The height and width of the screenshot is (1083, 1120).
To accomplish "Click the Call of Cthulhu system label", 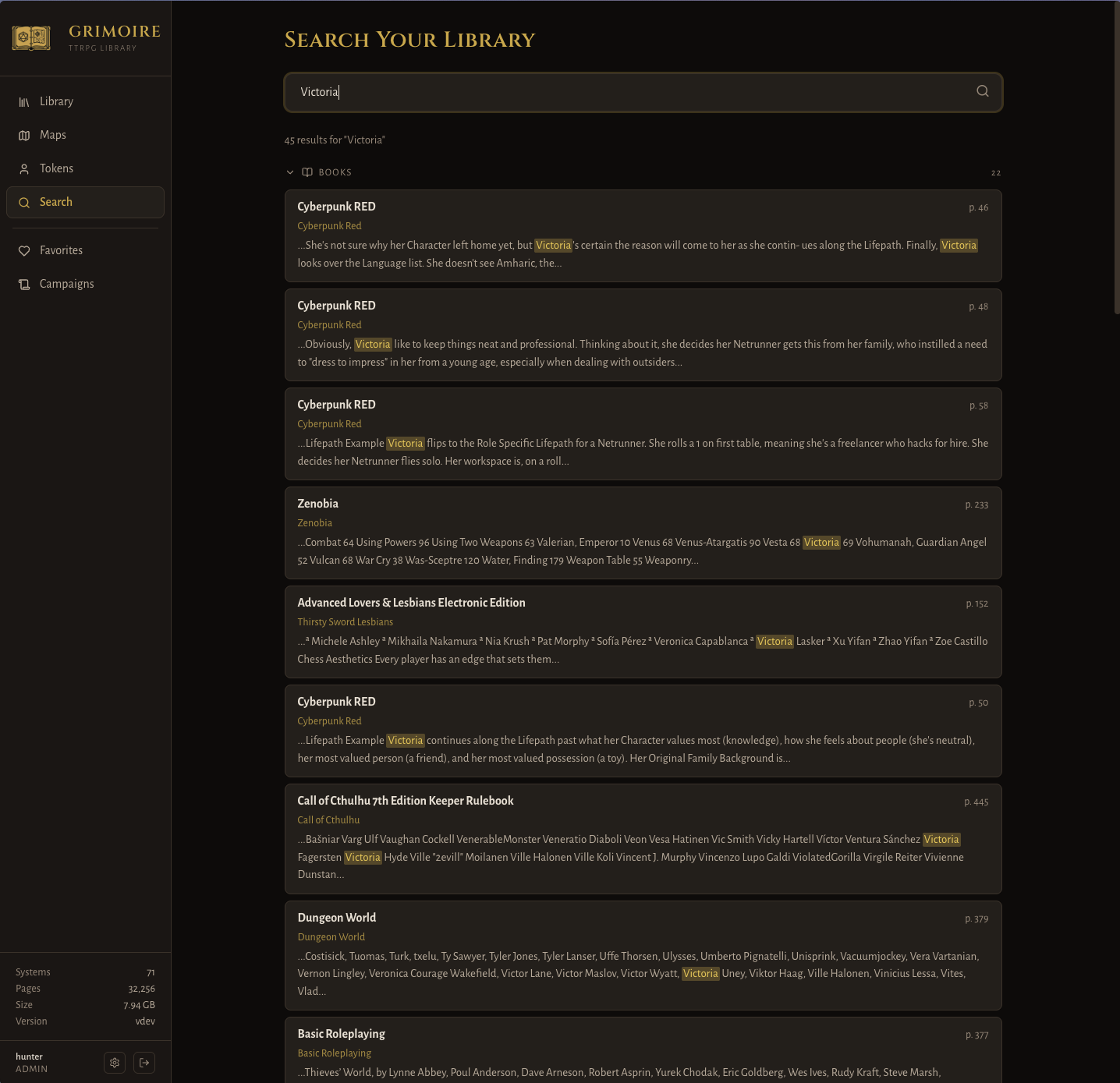I will (328, 820).
